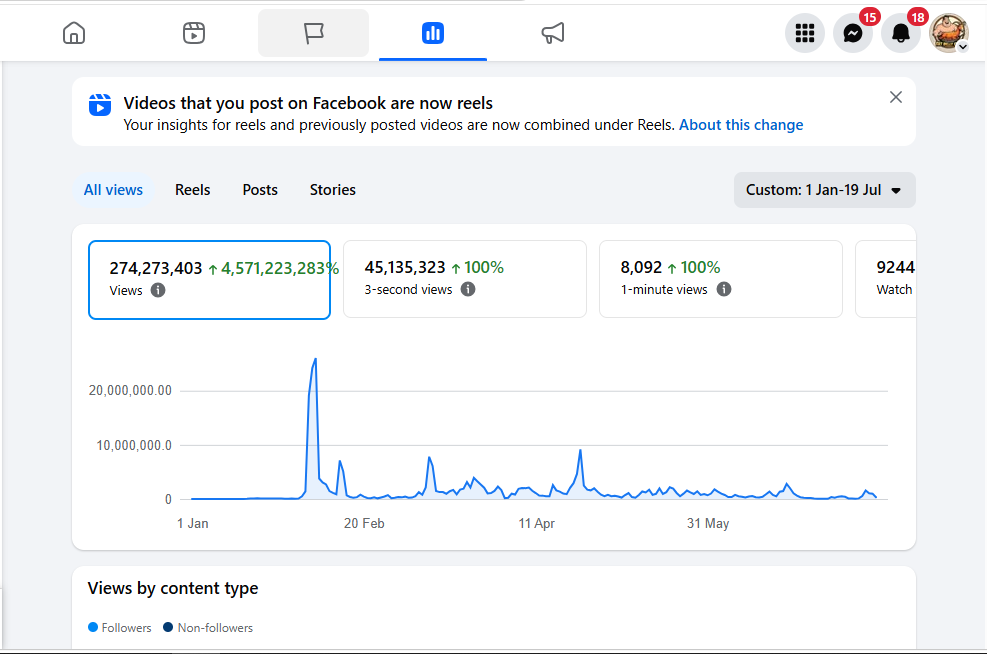Dismiss the reels announcement banner
The width and height of the screenshot is (987, 654).
tap(896, 97)
